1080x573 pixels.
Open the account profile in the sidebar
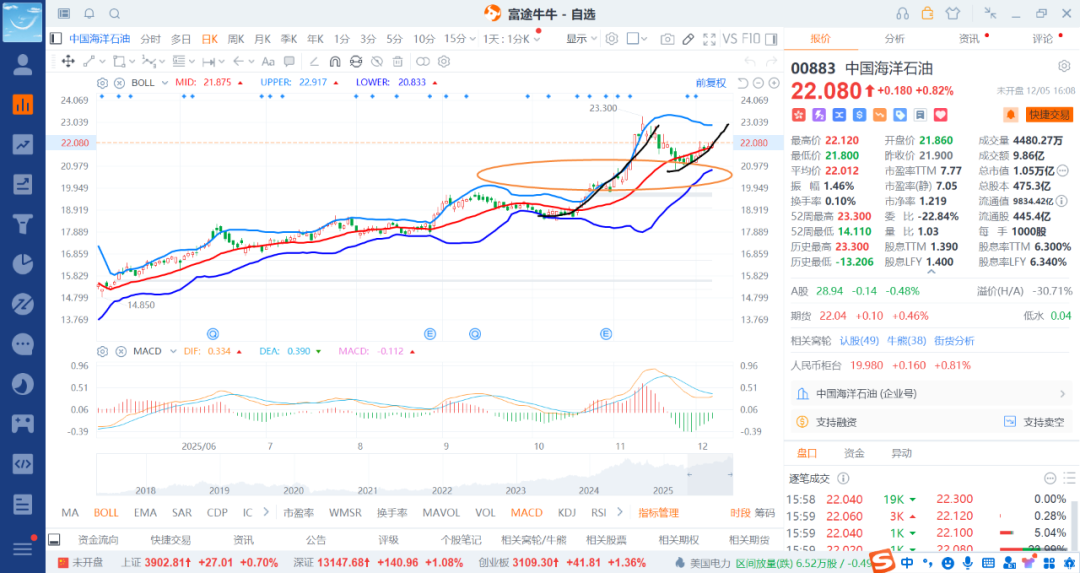click(x=23, y=65)
